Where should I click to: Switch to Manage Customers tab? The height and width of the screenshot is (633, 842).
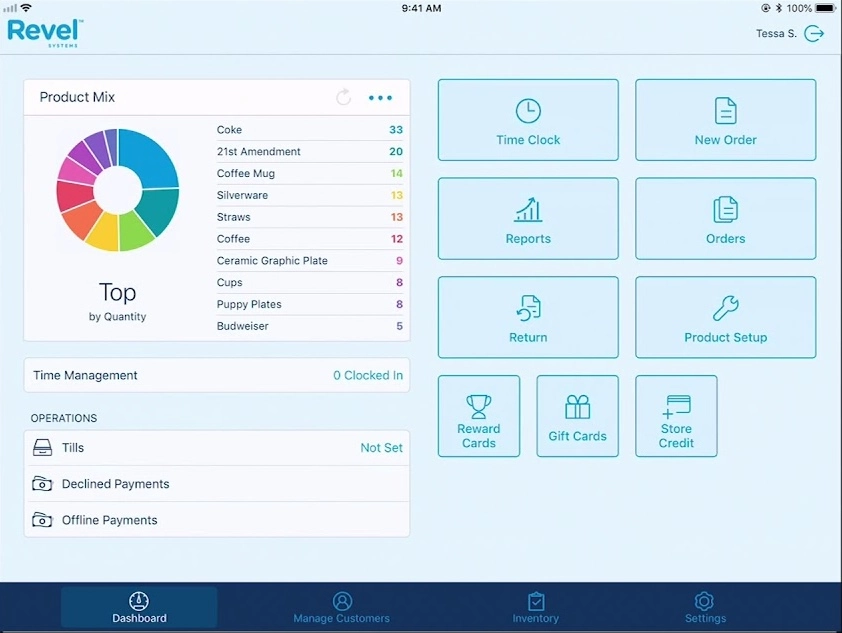[342, 607]
